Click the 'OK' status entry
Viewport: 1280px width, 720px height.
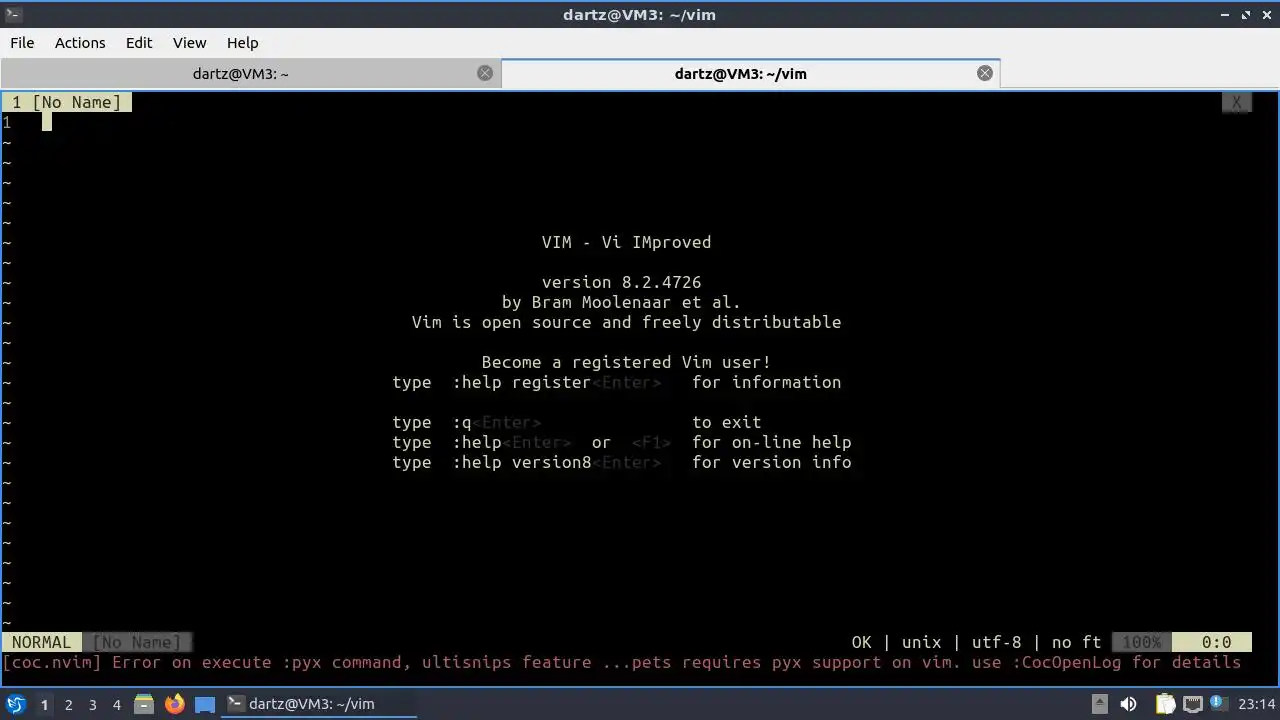pos(862,642)
